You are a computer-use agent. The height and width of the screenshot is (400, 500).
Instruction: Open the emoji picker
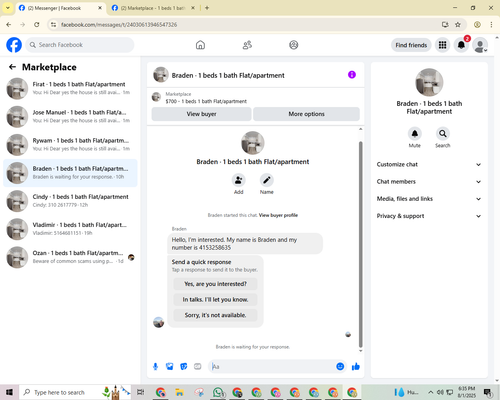click(x=340, y=367)
